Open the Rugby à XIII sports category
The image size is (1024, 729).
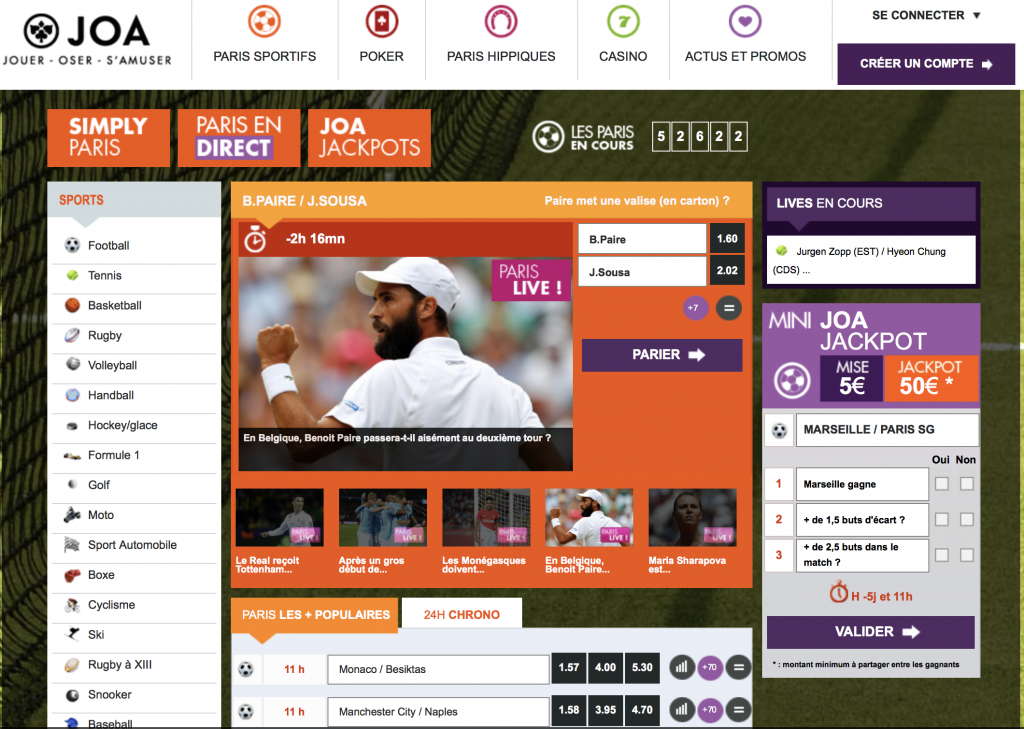[134, 665]
